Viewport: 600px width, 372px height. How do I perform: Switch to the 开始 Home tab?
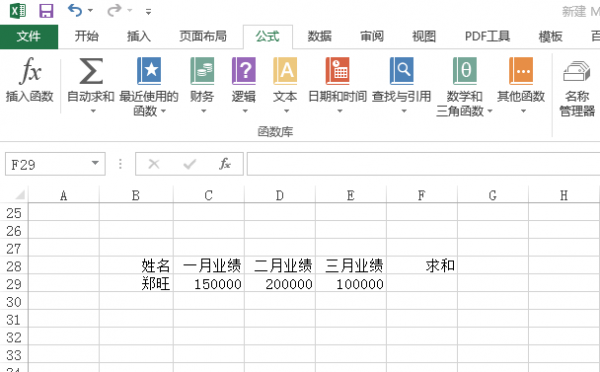(86, 36)
